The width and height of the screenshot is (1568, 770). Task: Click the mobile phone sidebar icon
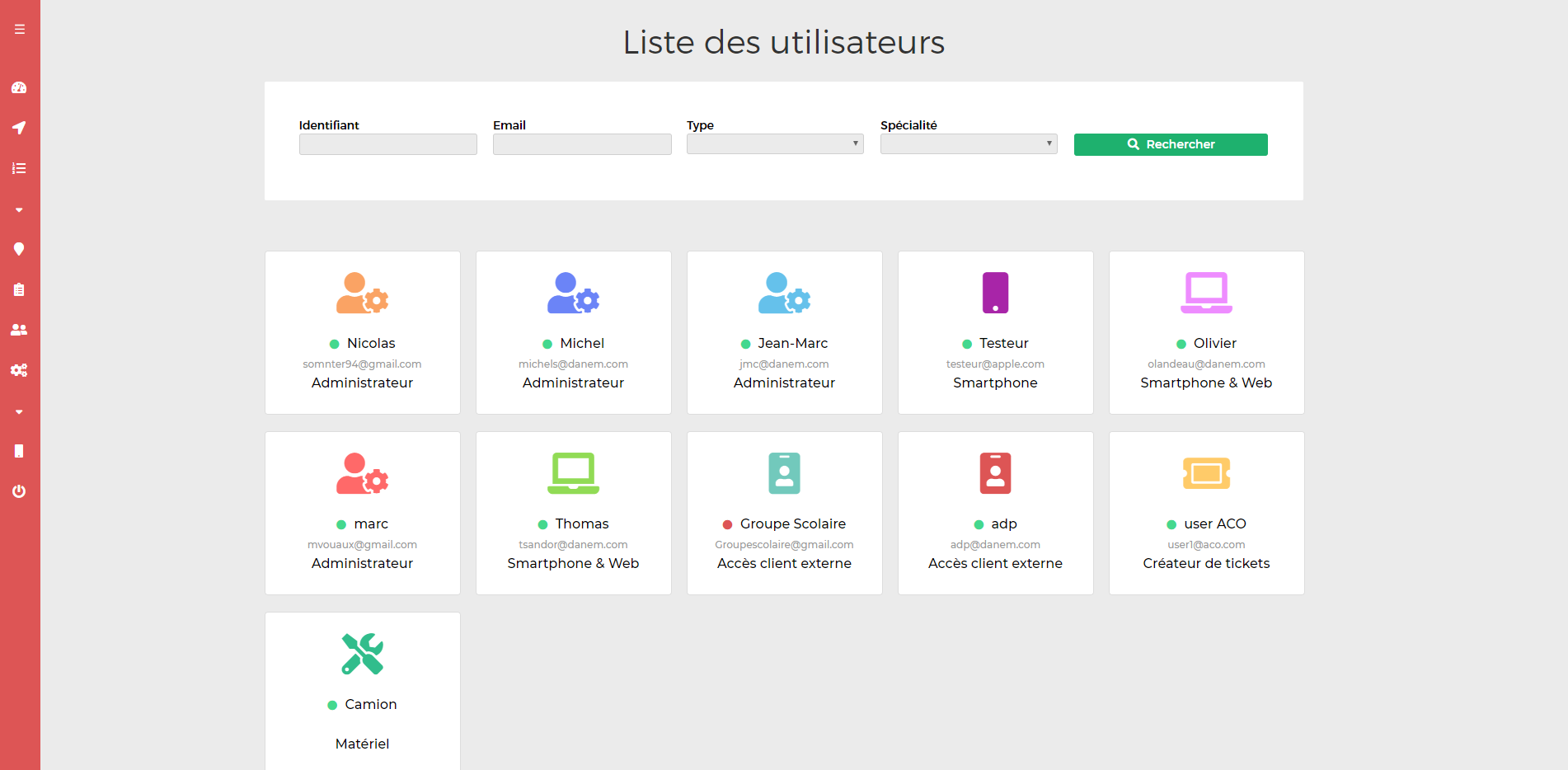pos(19,451)
